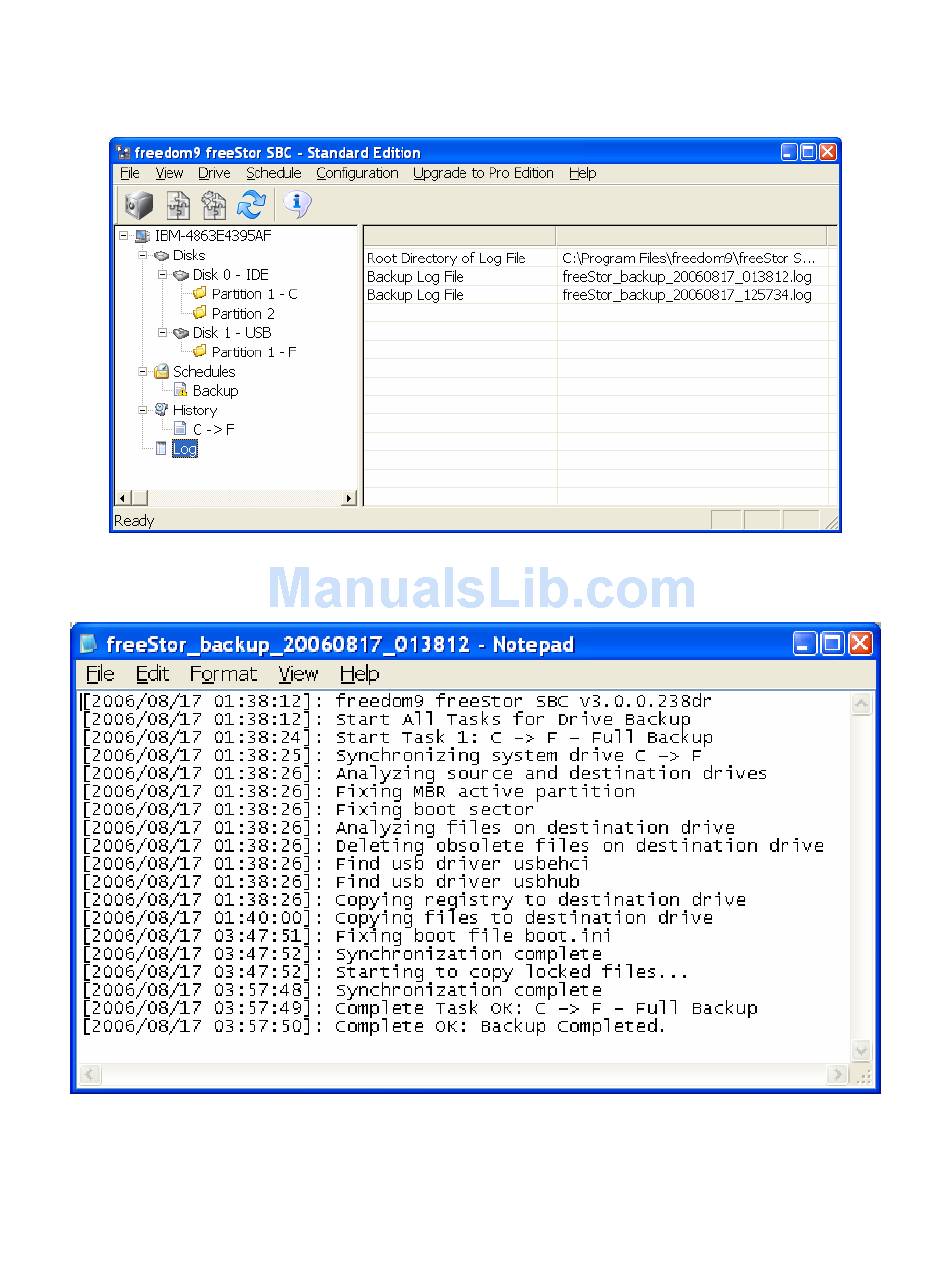
Task: Click the tree panel right scroll arrow
Action: point(349,498)
